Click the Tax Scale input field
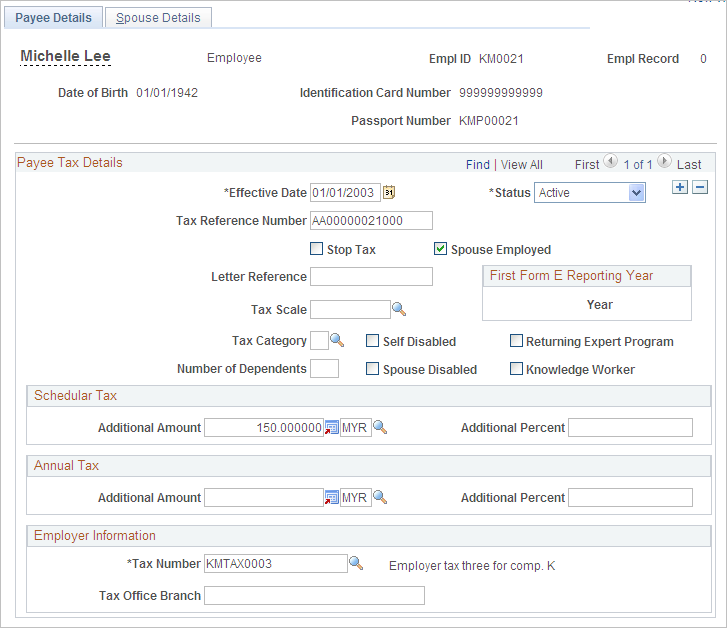This screenshot has height=628, width=727. coord(350,309)
